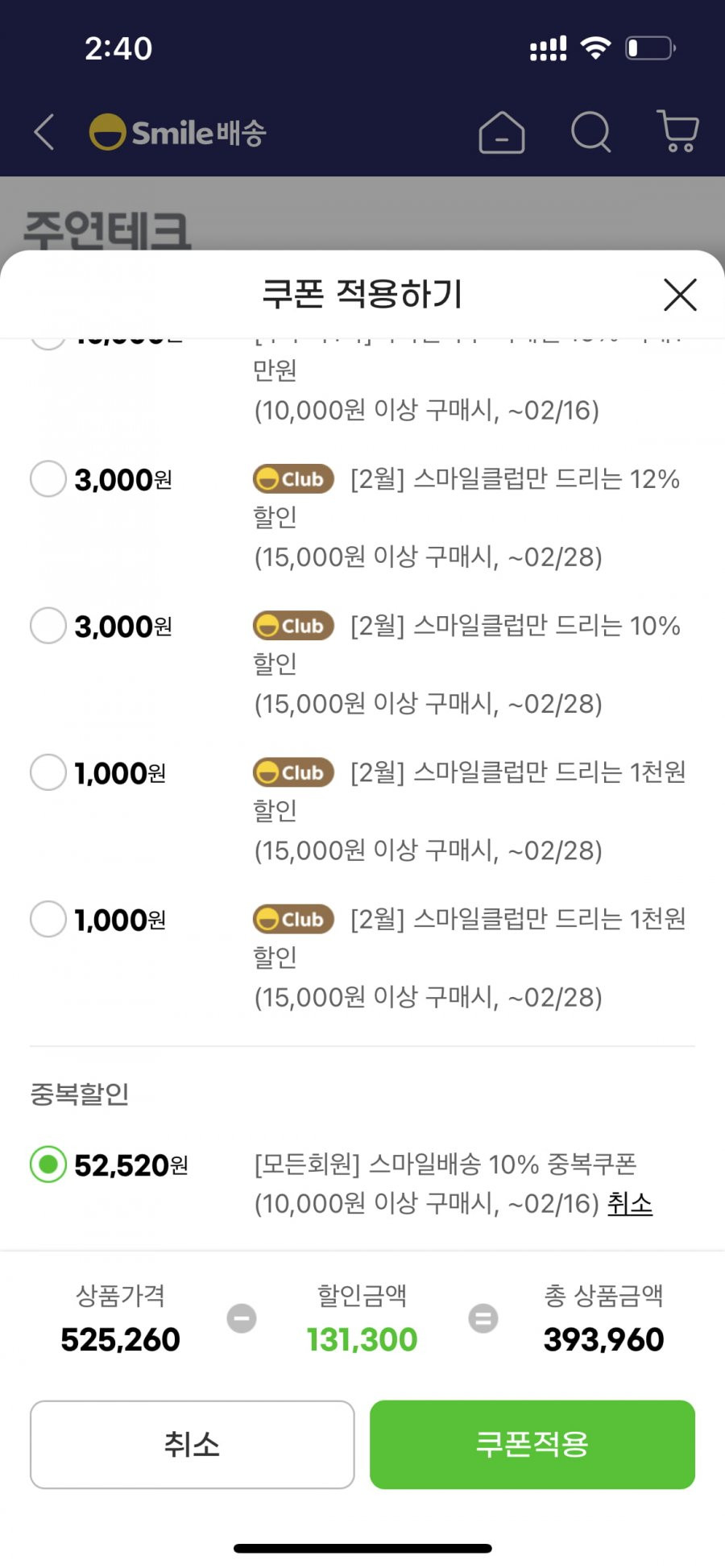The width and height of the screenshot is (725, 1568).
Task: Apply coupons with green 쿠폰적용 button
Action: pyautogui.click(x=532, y=1444)
